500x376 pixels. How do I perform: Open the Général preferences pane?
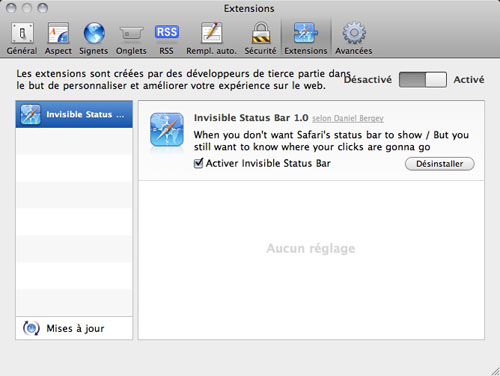click(22, 38)
